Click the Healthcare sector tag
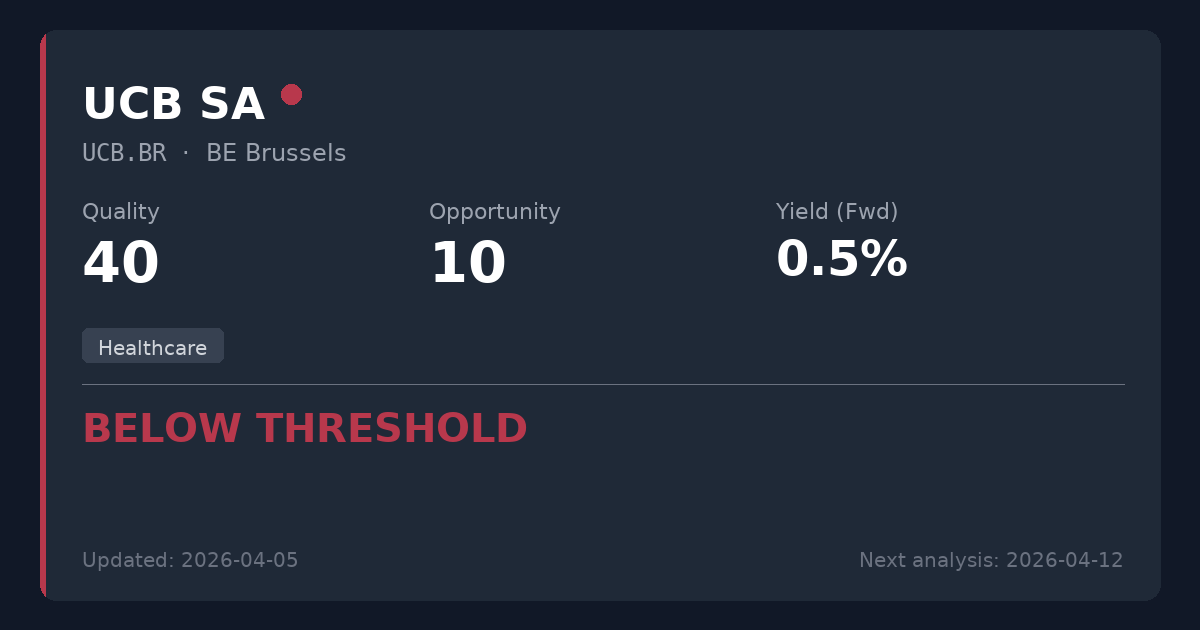Viewport: 1200px width, 630px height. (x=152, y=347)
